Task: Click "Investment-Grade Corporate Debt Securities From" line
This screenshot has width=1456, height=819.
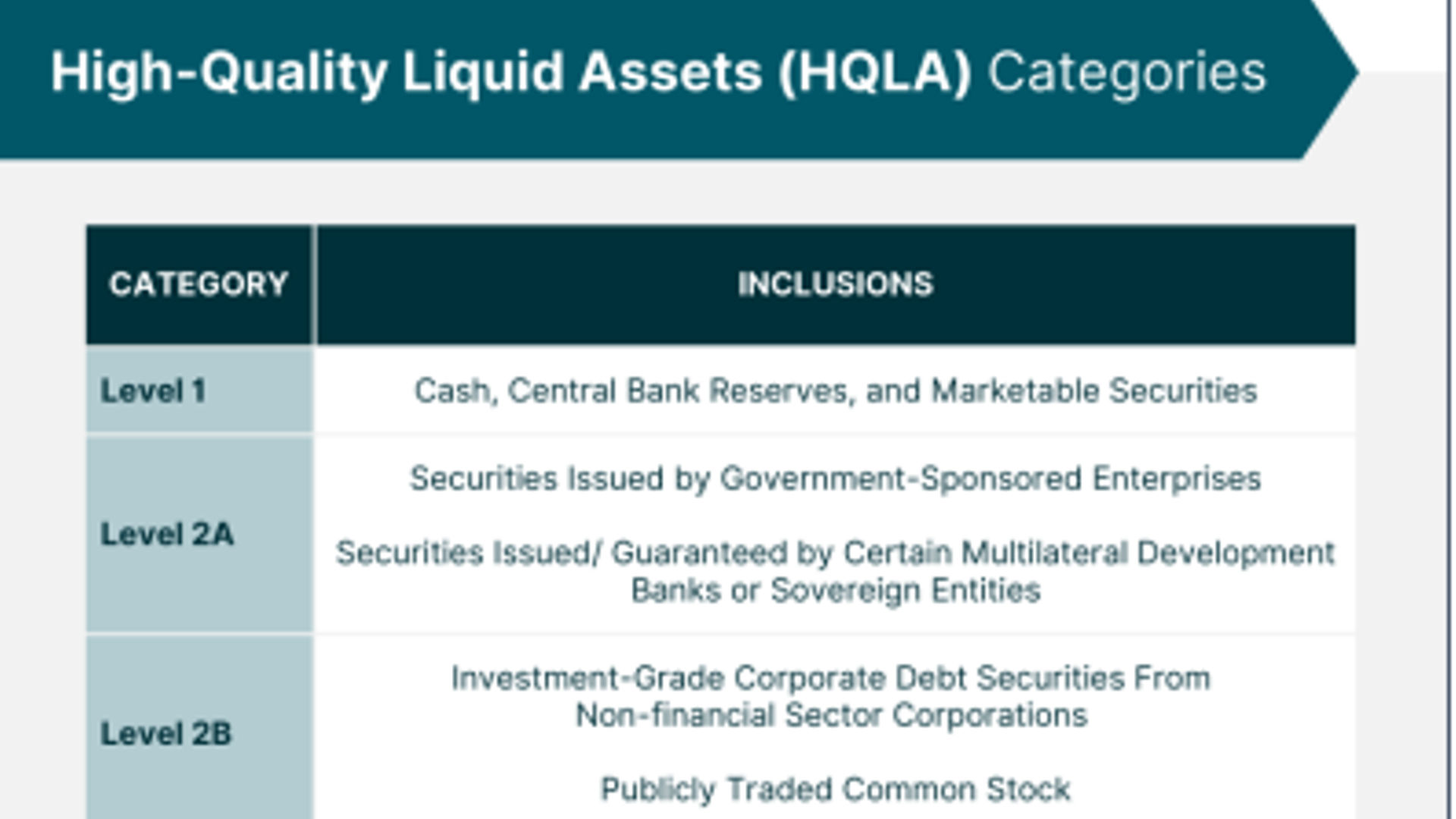Action: [x=830, y=679]
